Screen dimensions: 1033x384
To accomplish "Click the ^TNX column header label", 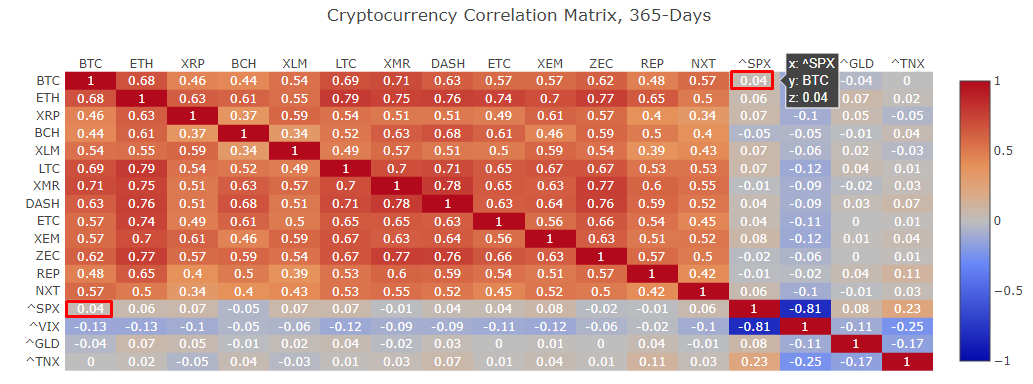I will 907,64.
